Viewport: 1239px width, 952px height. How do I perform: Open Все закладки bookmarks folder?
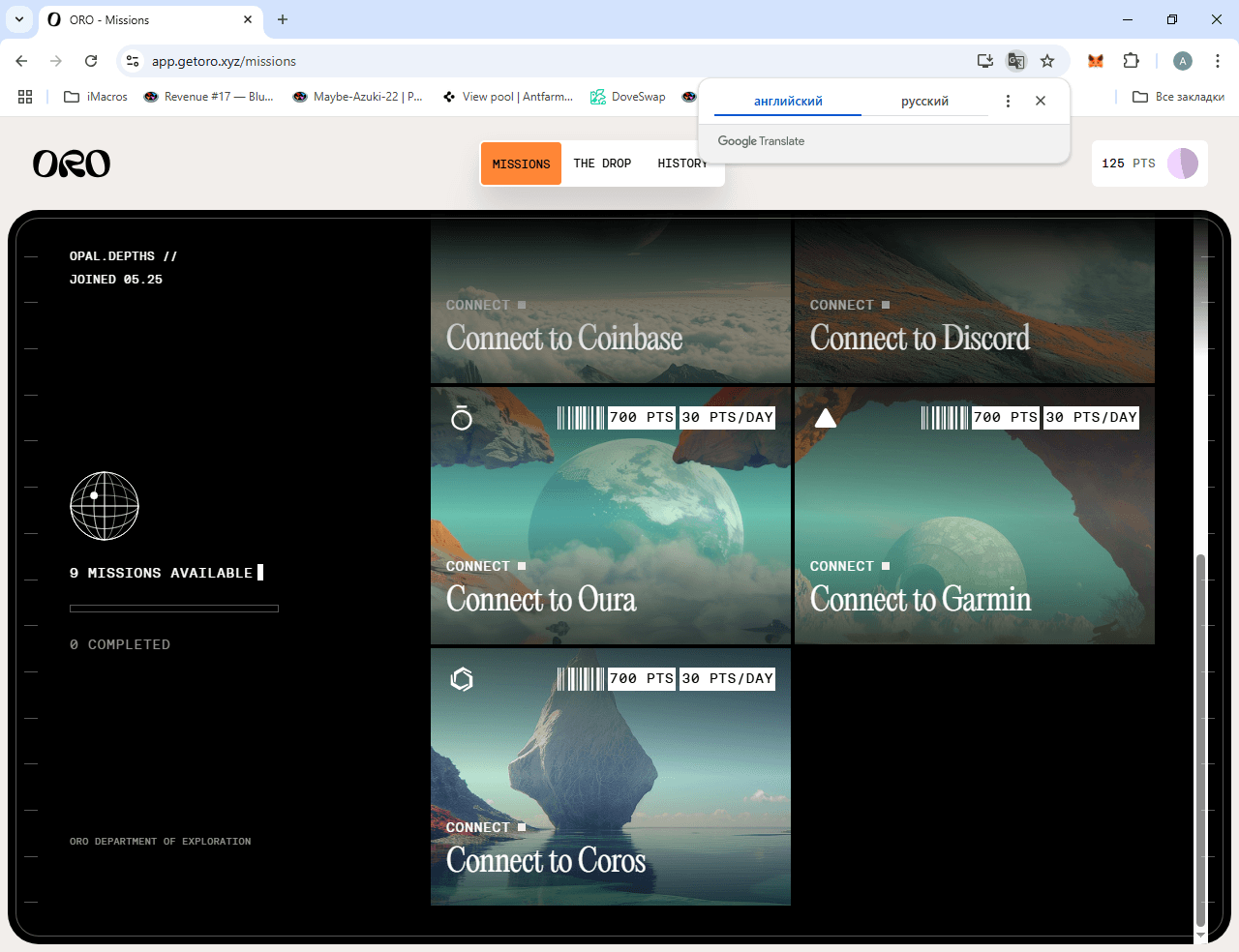1178,97
